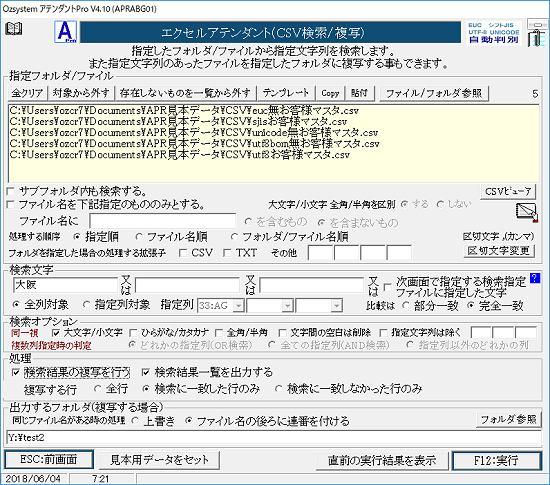Image resolution: width=550 pixels, height=485 pixels.
Task: Select 指定順 processing order
Action: tap(77, 237)
